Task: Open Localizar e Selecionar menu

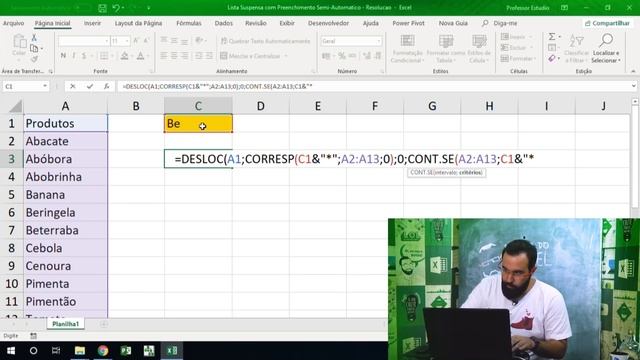Action: 606,49
